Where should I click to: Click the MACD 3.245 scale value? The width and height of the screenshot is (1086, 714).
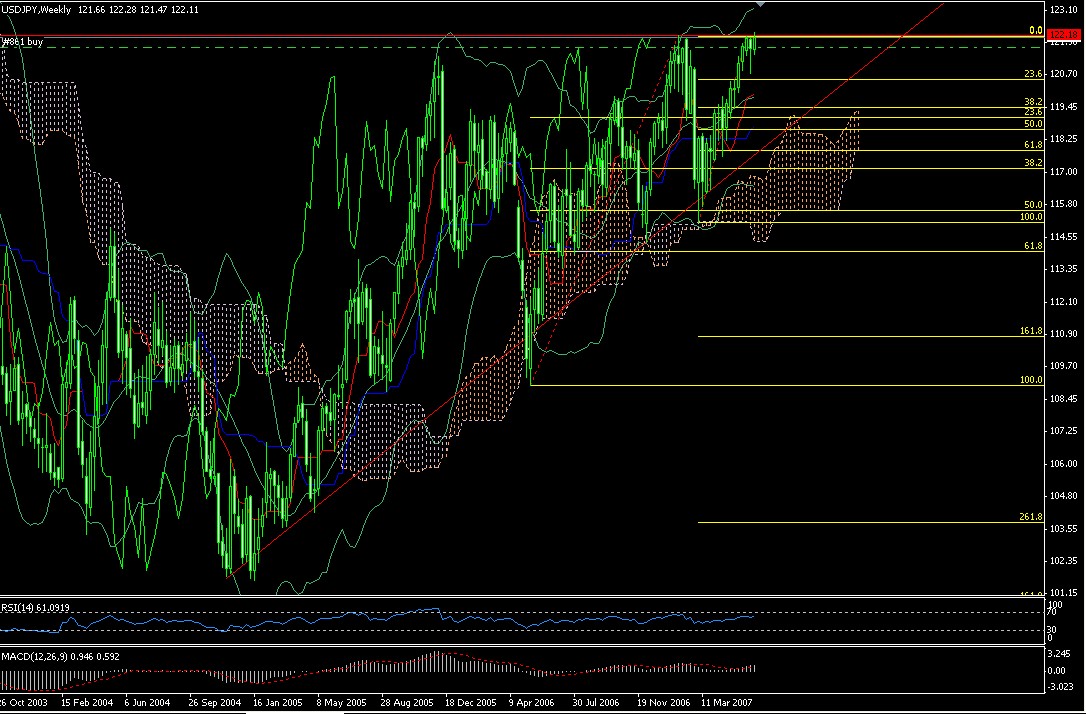click(x=1060, y=654)
